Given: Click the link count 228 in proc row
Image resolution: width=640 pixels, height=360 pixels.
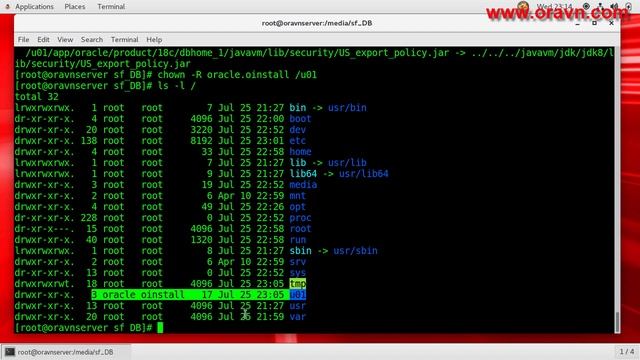Looking at the screenshot, I should (x=89, y=218).
